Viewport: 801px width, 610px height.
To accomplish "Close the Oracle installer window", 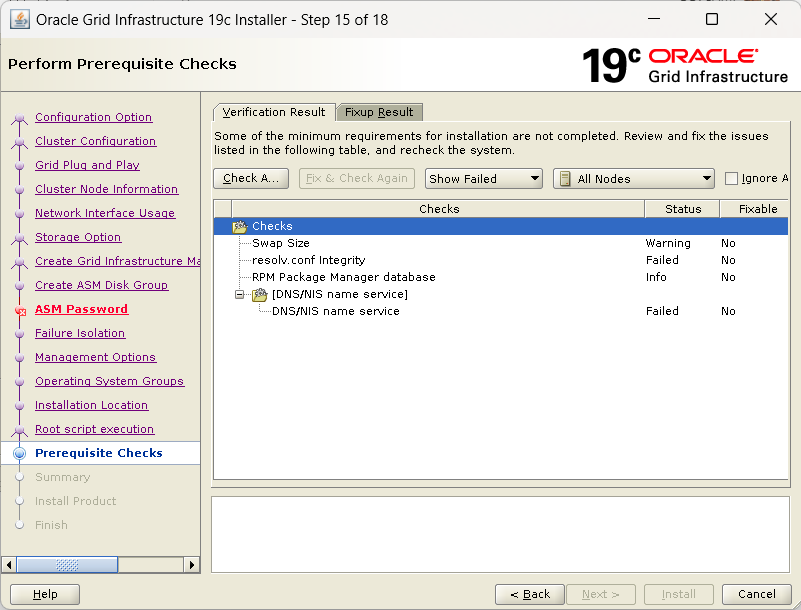I will pos(771,19).
